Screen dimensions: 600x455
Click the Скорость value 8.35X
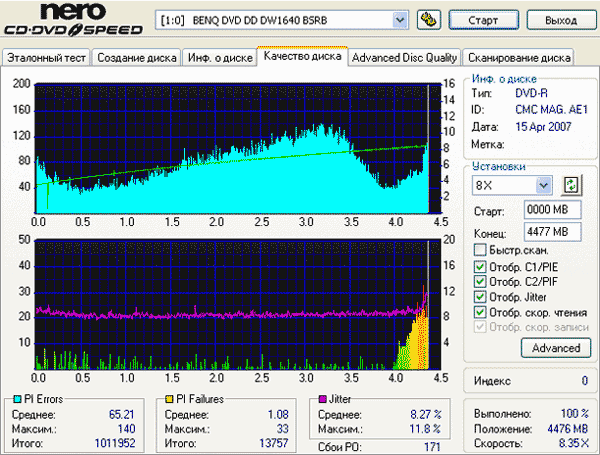point(573,443)
